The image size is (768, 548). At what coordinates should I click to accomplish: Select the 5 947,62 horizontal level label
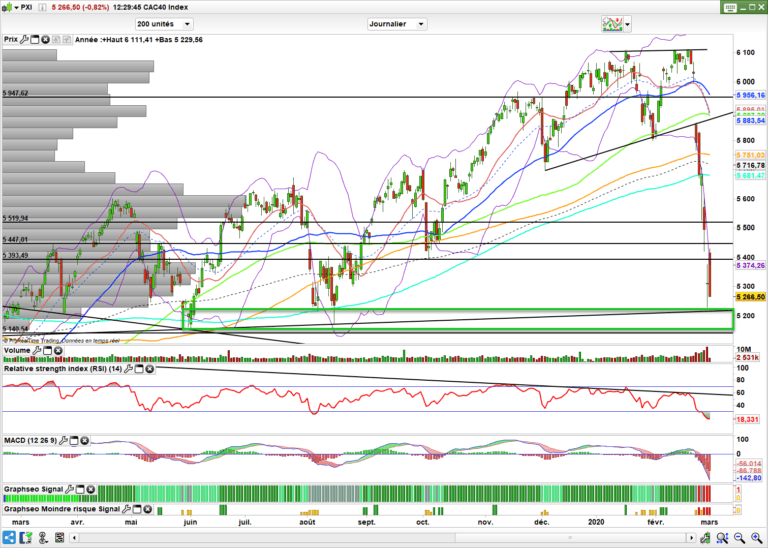[16, 93]
